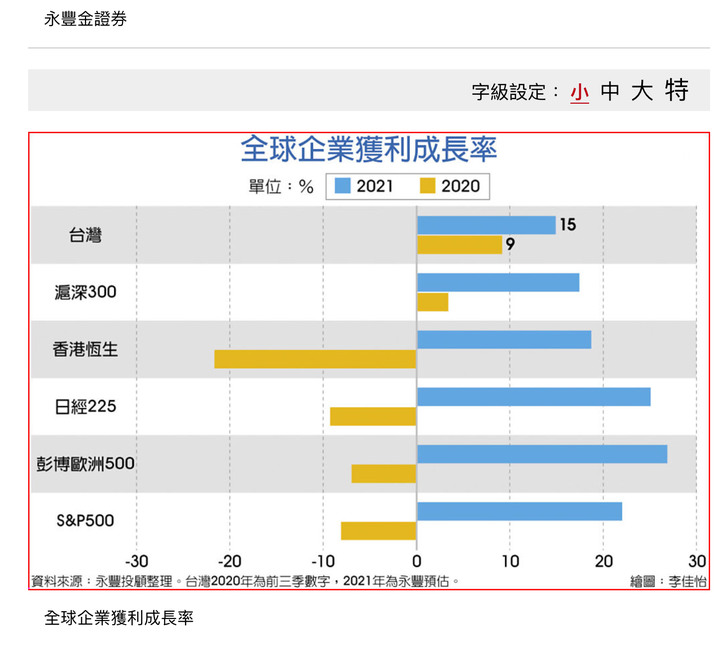Set font size to 大 (large)

pos(642,90)
